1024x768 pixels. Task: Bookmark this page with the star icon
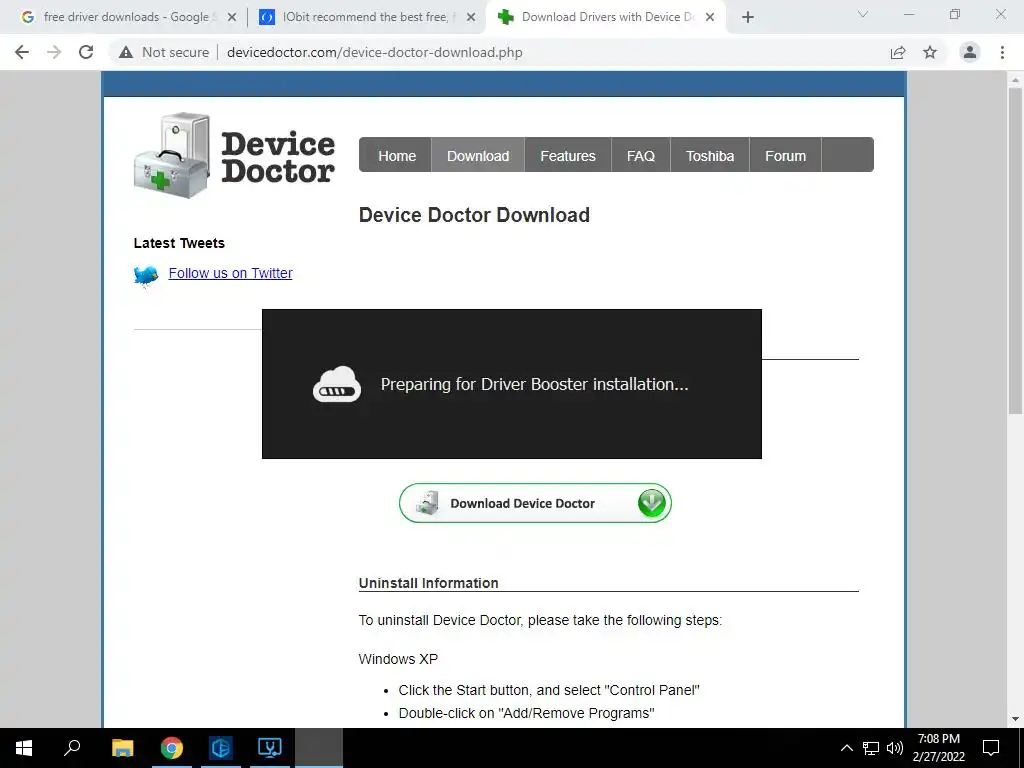click(930, 52)
